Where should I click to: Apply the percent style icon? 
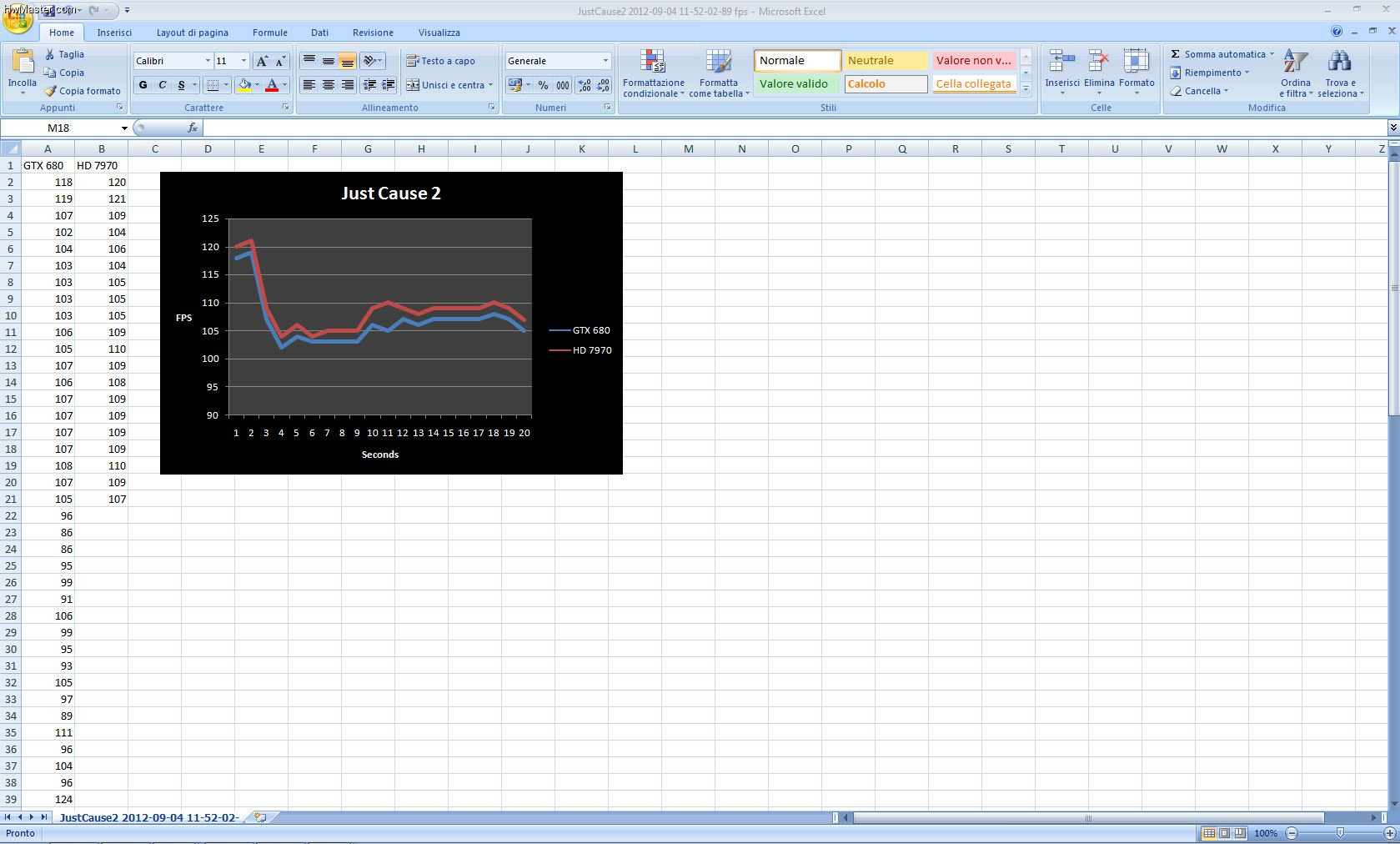tap(544, 85)
